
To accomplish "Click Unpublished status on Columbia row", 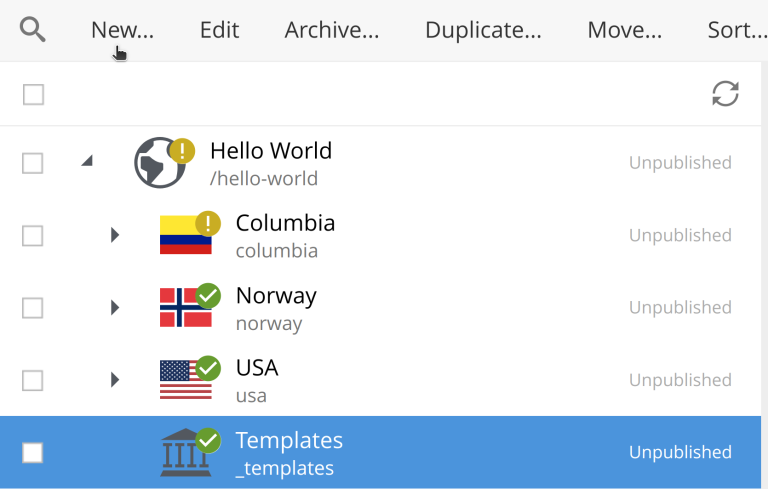I will (680, 235).
